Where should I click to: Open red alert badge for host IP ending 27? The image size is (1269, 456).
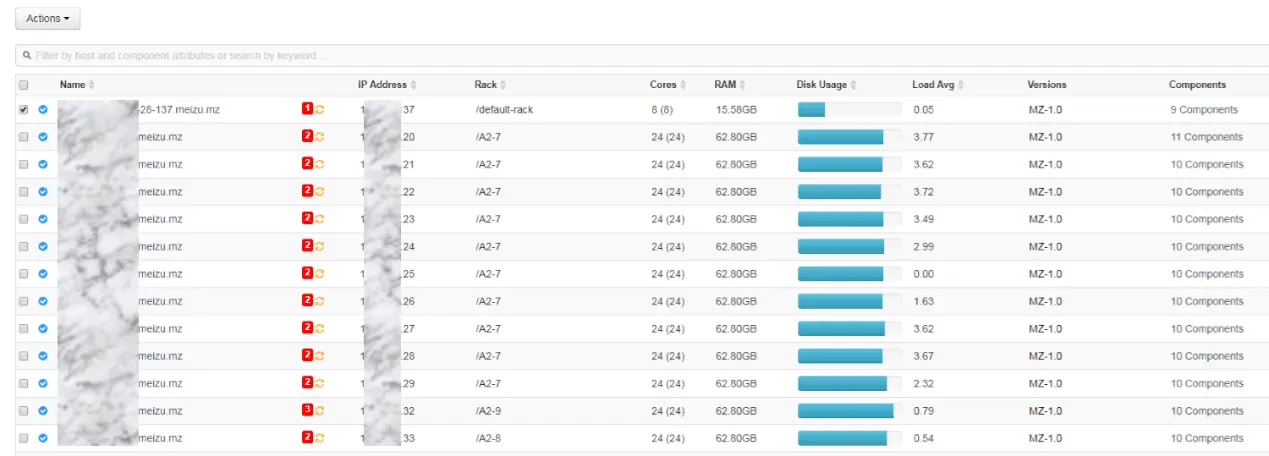point(307,328)
